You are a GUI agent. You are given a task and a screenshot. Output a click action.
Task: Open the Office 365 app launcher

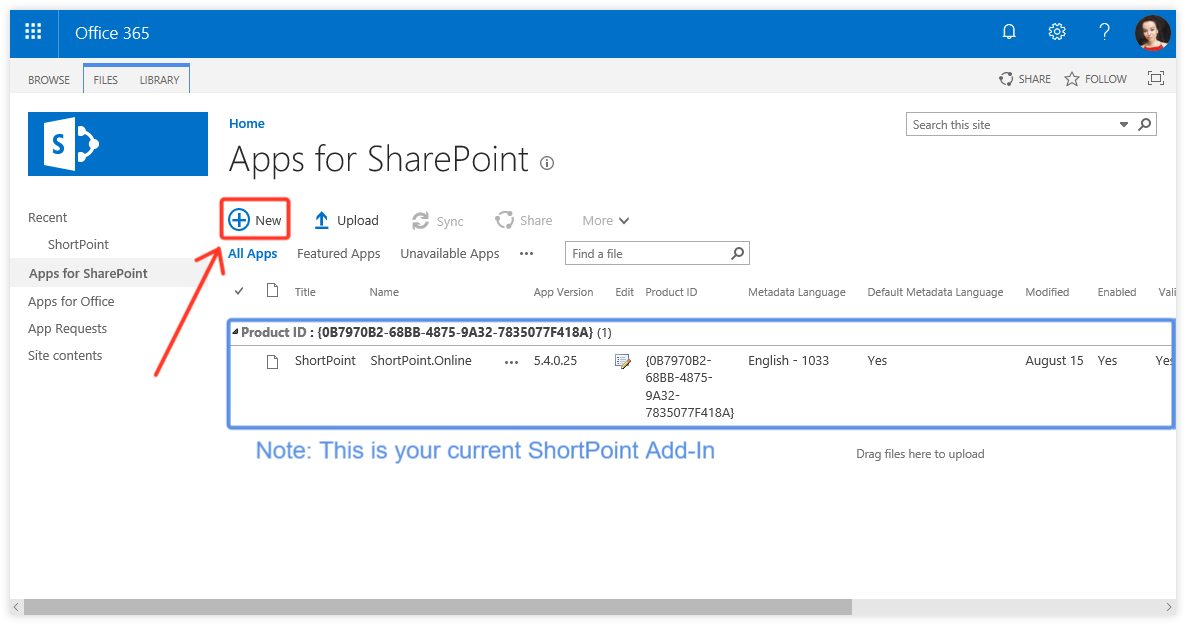point(33,32)
